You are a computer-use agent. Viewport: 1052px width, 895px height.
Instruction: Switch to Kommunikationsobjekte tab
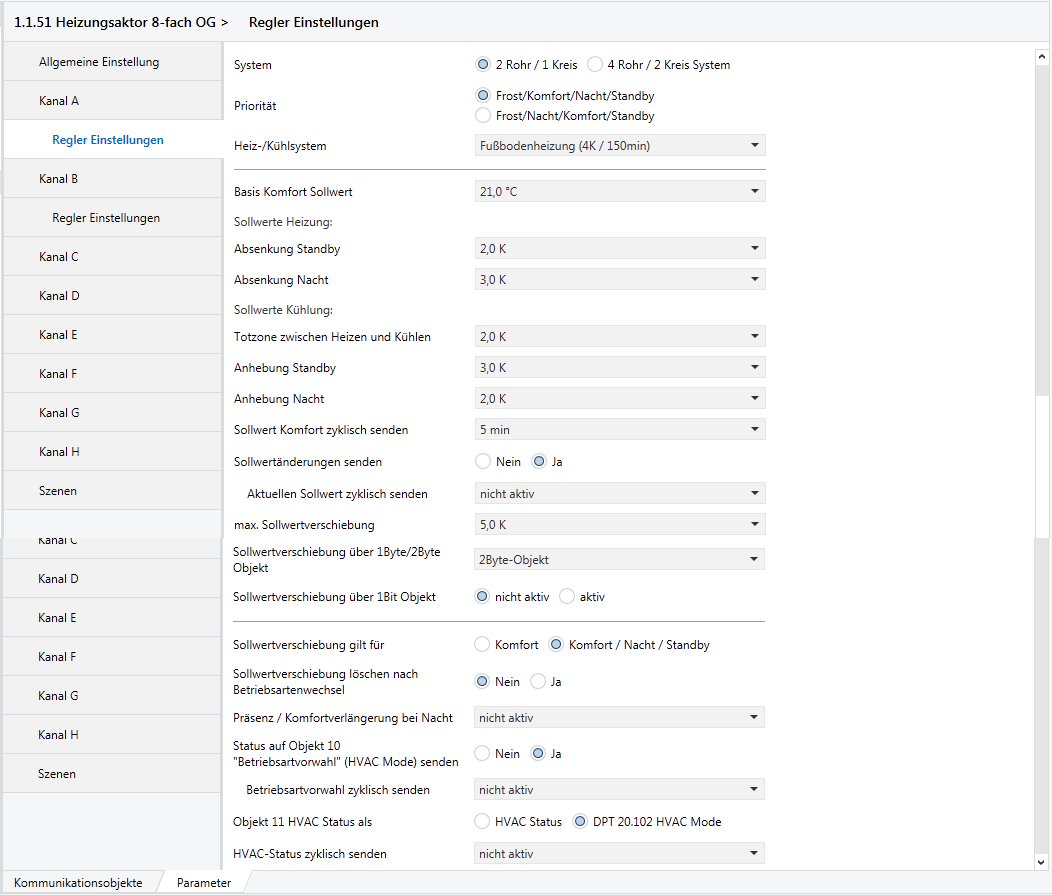click(78, 883)
